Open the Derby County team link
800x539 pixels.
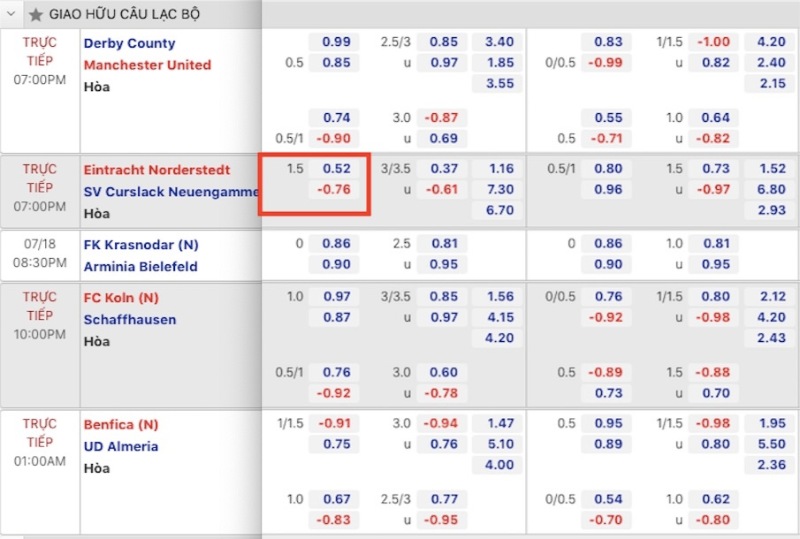coord(129,43)
